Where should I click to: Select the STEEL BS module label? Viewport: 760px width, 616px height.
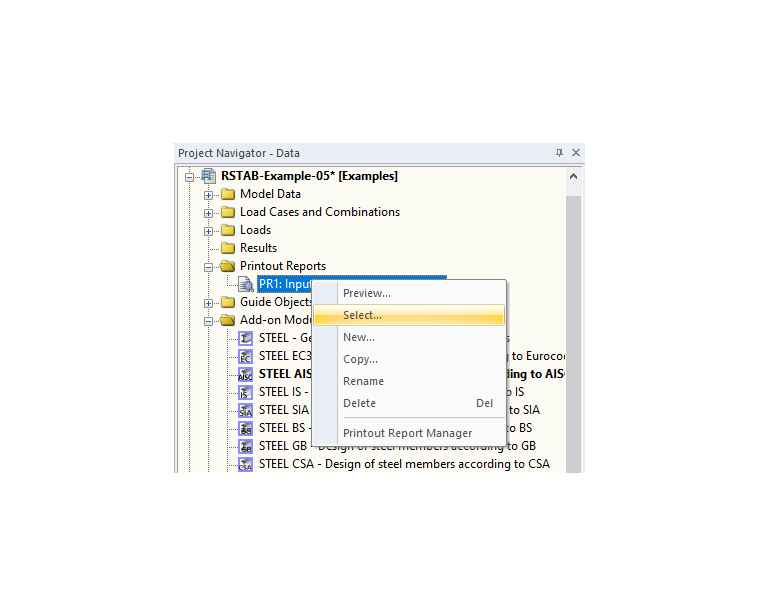[x=285, y=428]
